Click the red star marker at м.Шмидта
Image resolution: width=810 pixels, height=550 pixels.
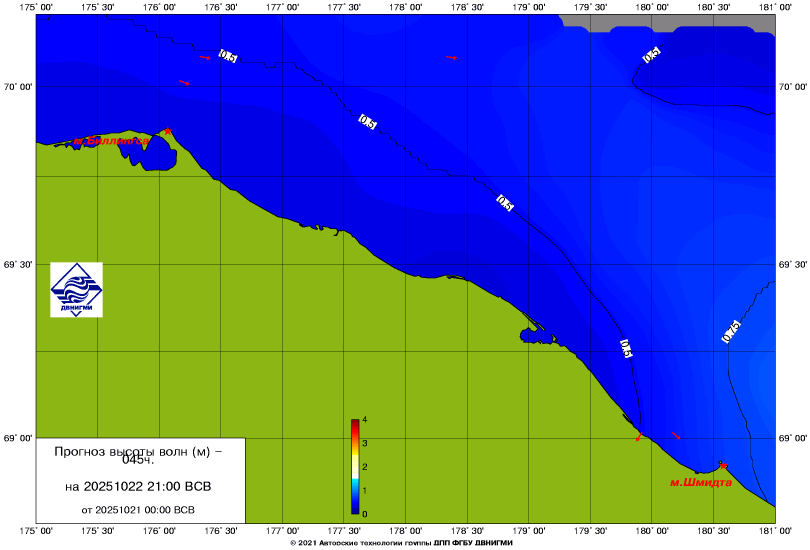722,465
